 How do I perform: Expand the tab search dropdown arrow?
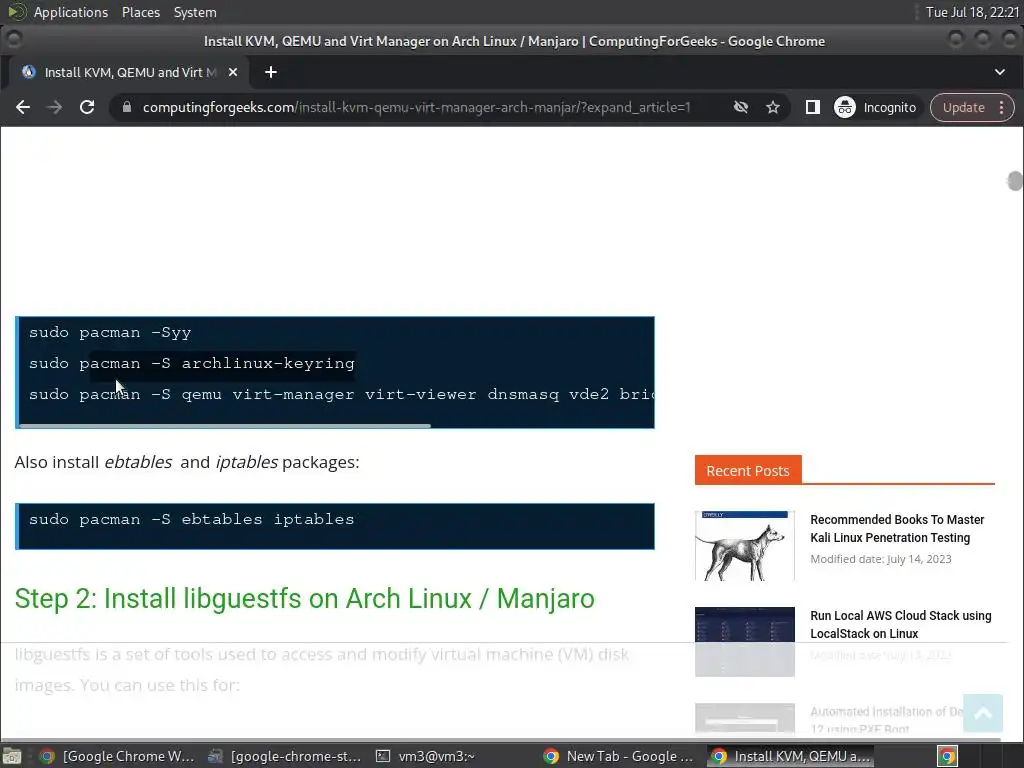coord(999,72)
